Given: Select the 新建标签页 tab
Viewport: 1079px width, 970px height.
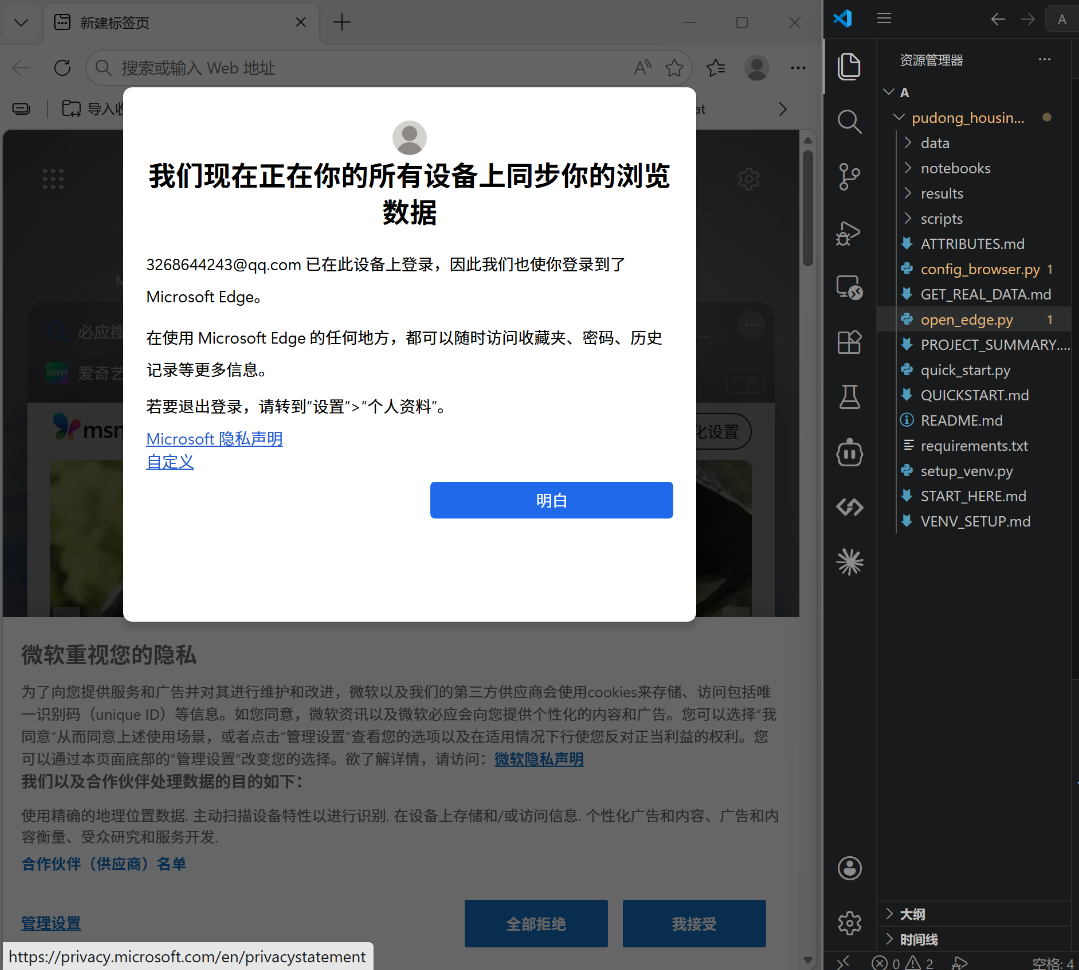Looking at the screenshot, I should [x=181, y=23].
